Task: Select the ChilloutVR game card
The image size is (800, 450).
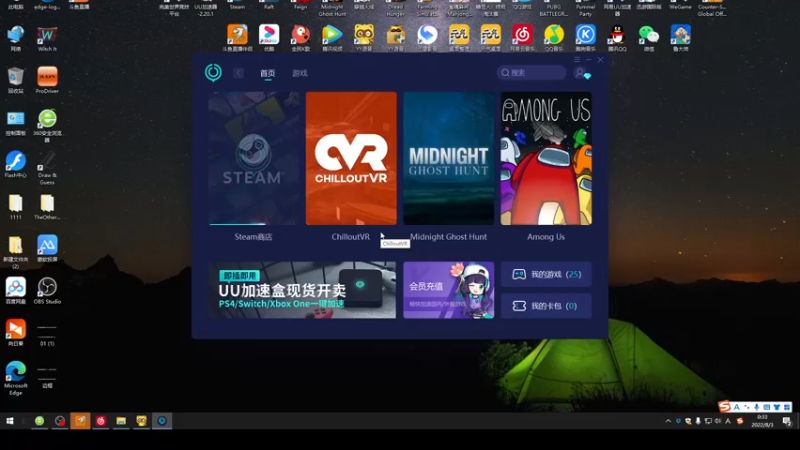Action: click(x=351, y=158)
